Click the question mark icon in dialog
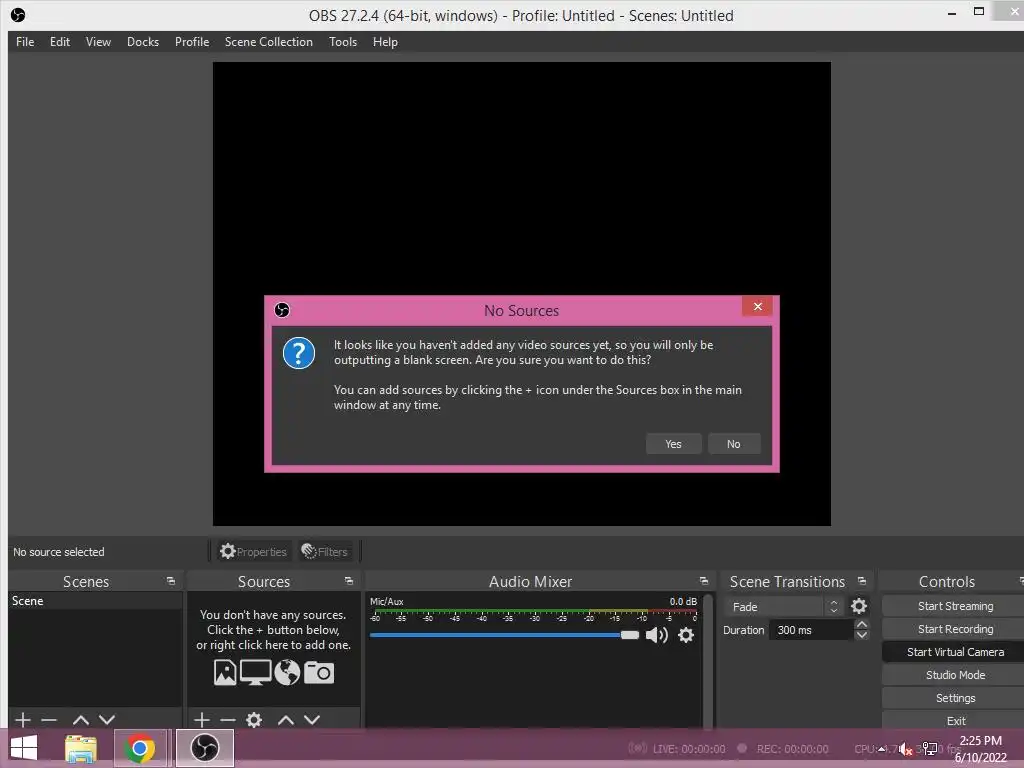This screenshot has width=1024, height=768. [299, 353]
